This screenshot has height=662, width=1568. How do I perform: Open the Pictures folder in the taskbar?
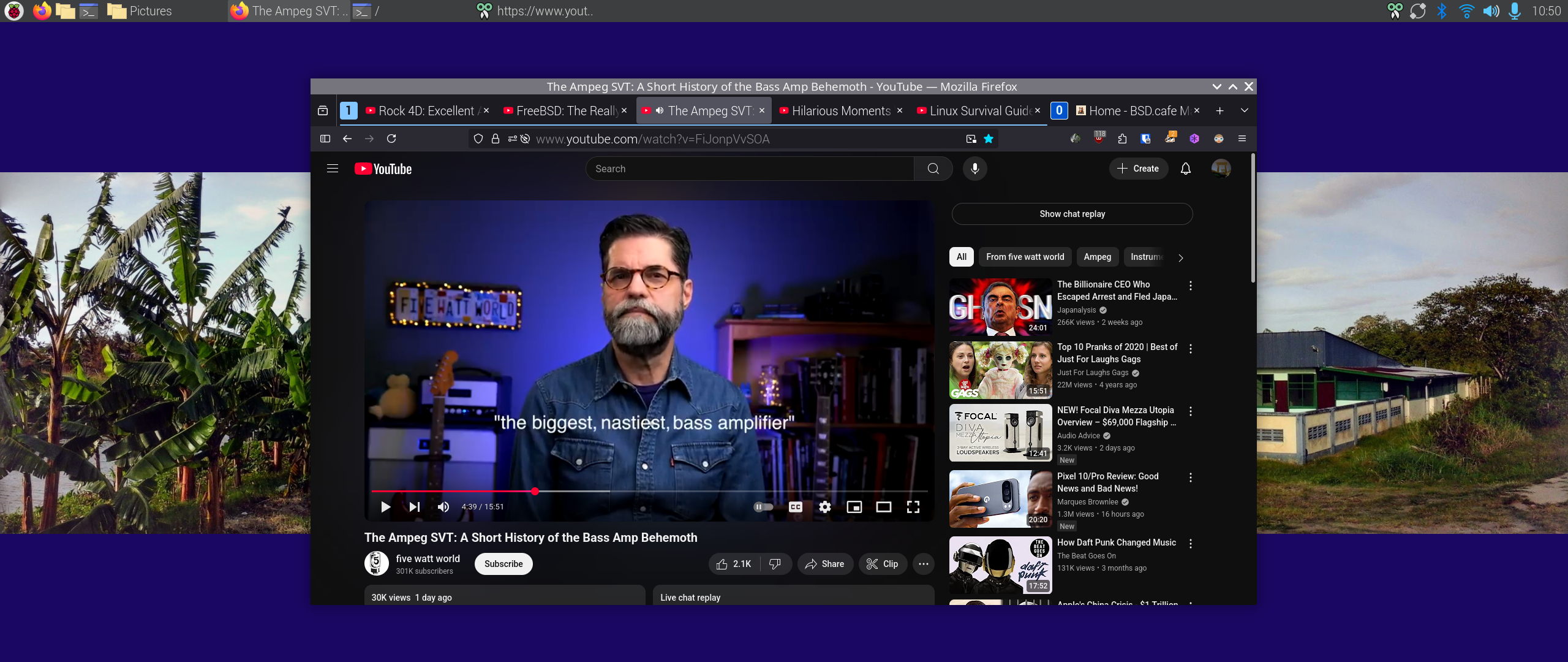(140, 11)
